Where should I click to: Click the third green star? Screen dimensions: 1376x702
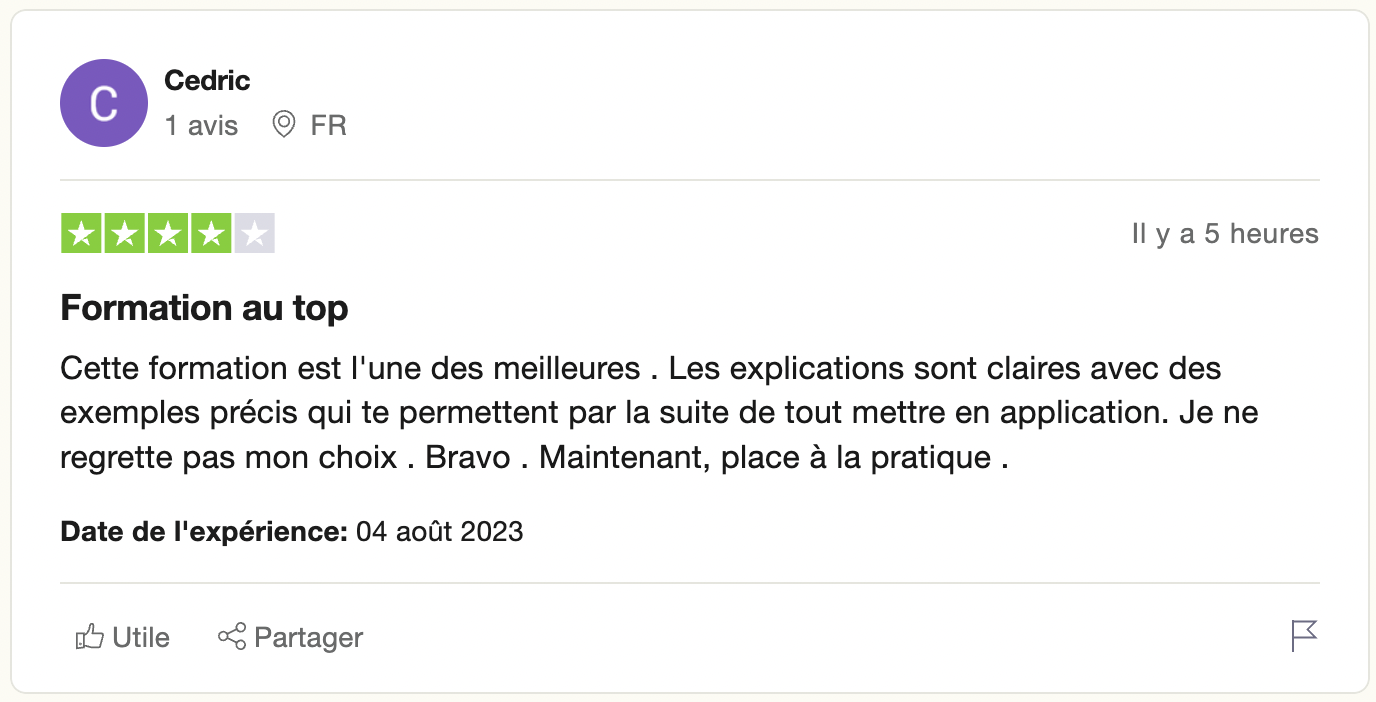click(x=168, y=234)
